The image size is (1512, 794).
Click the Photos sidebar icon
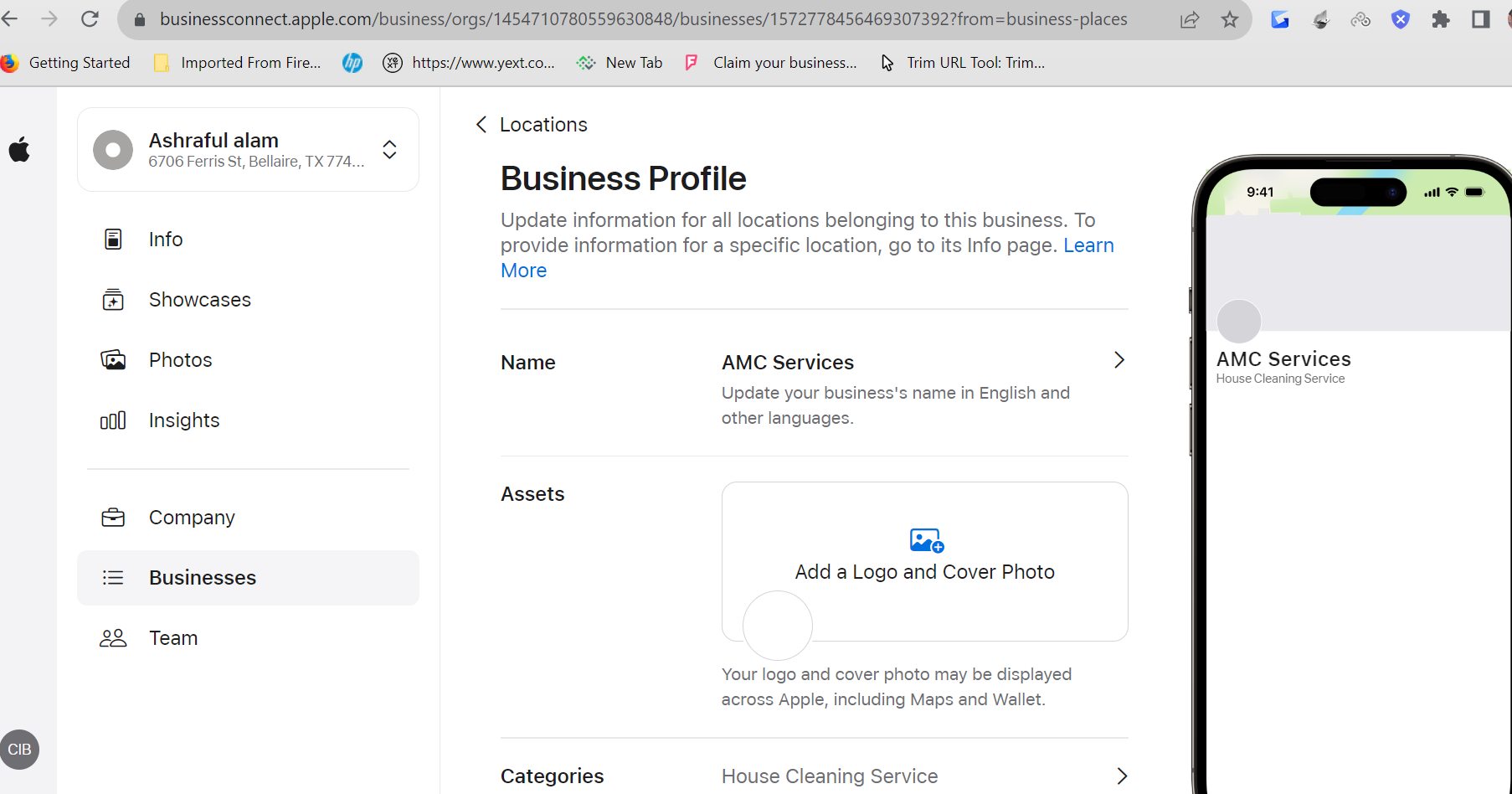click(113, 360)
